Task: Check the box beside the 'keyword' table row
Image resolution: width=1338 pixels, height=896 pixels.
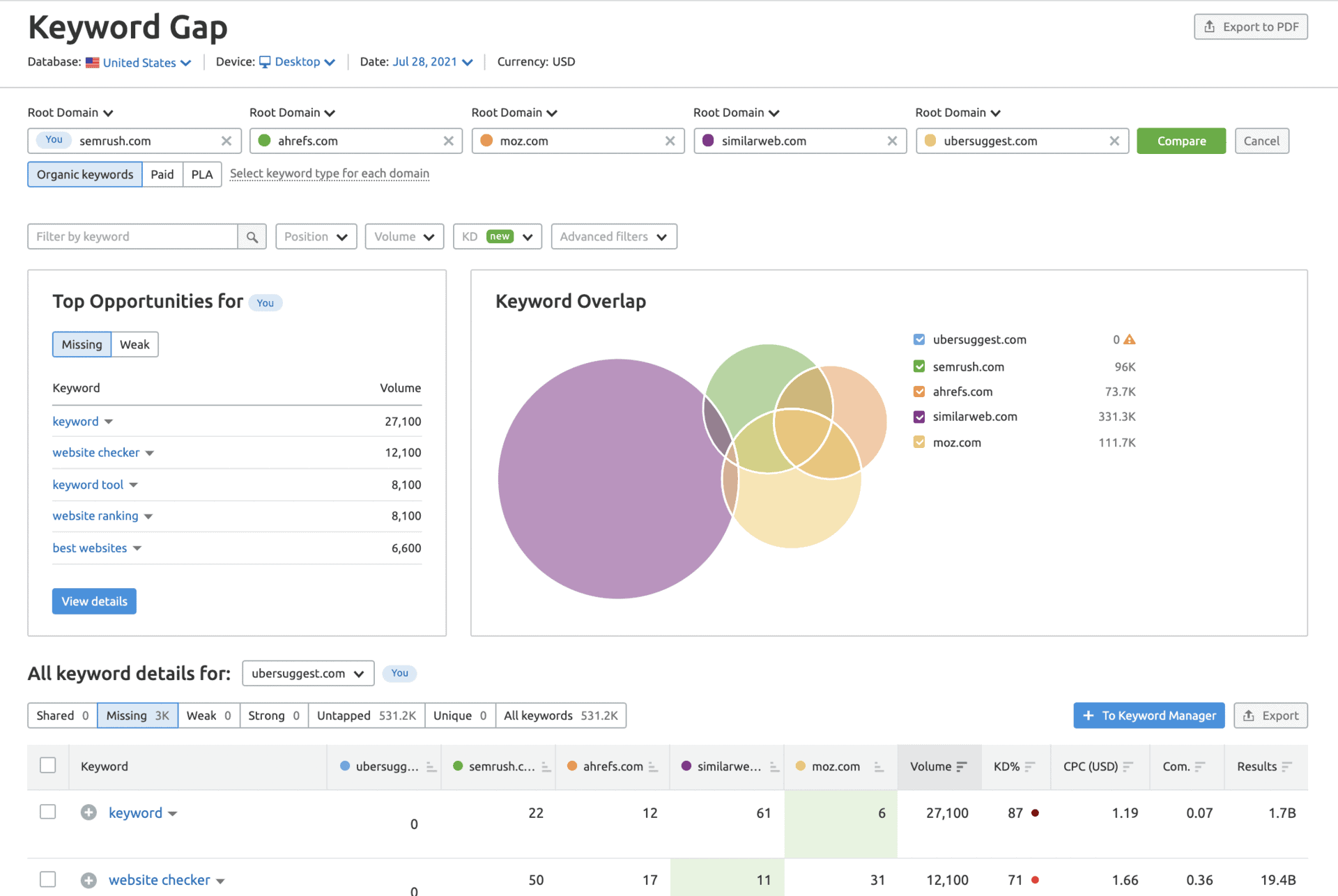Action: point(47,812)
